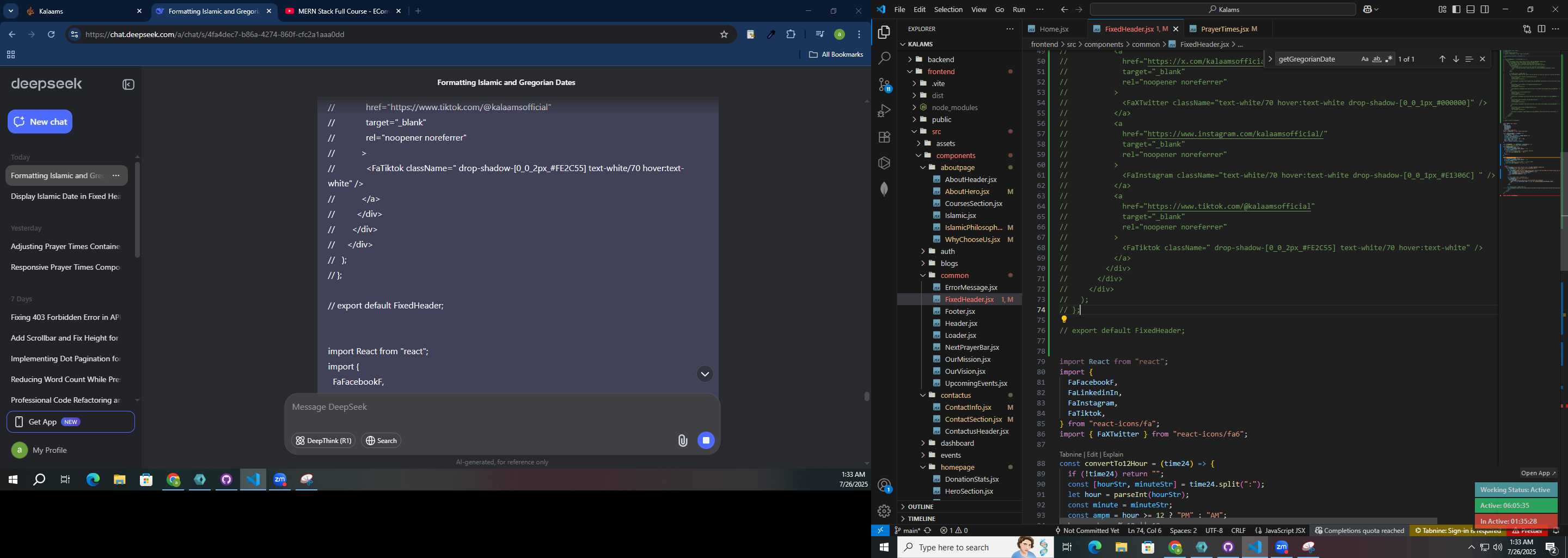
Task: Switch to Home.jsx editor tab
Action: coord(1053,29)
